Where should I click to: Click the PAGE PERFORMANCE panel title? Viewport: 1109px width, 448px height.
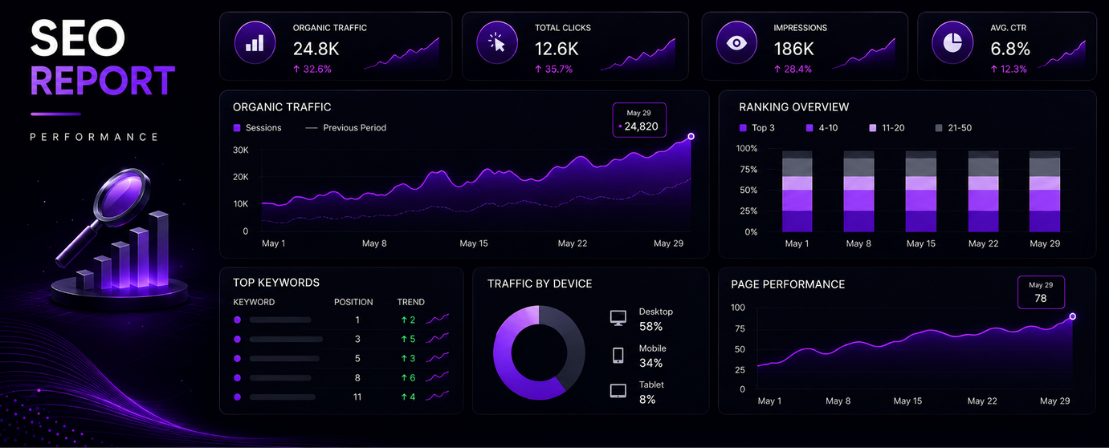pos(788,285)
